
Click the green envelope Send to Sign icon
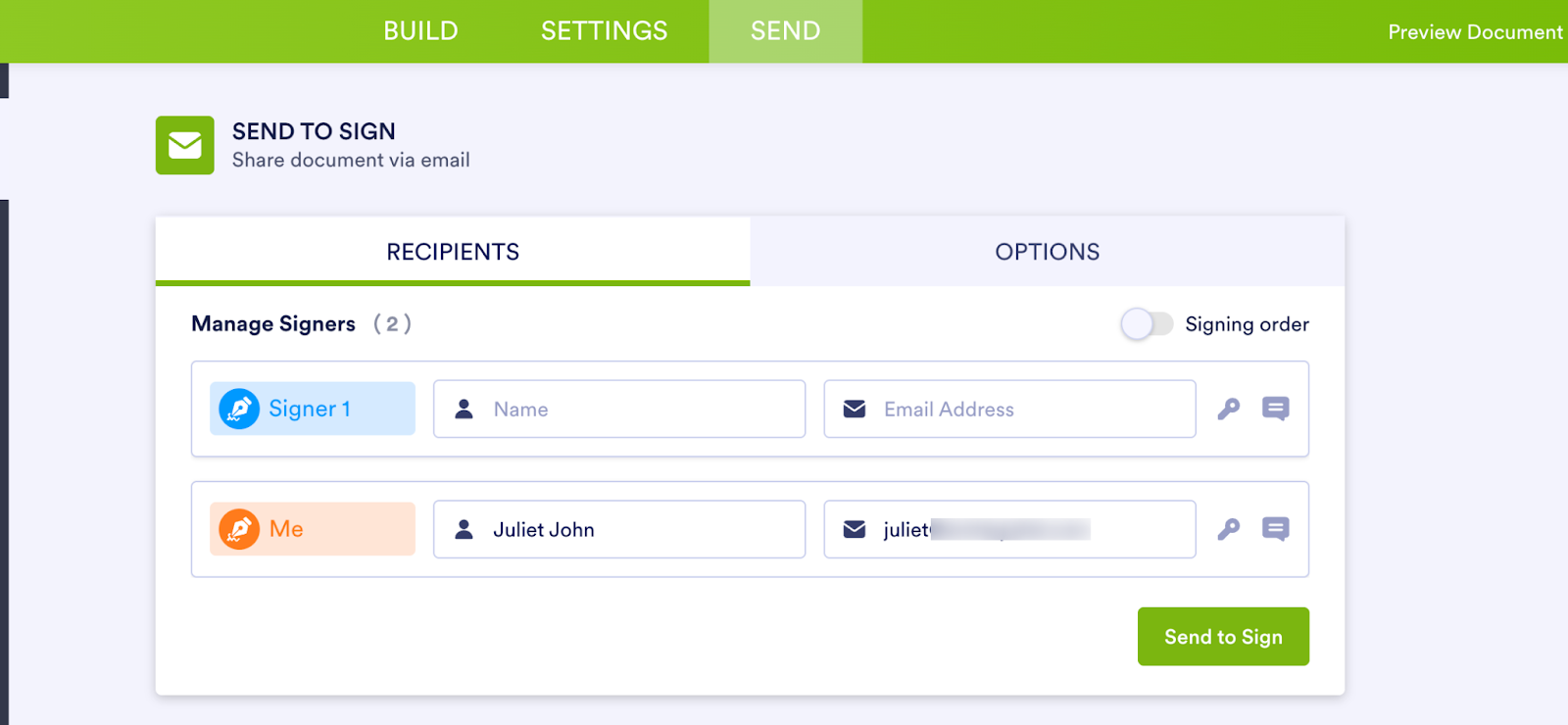click(x=184, y=144)
